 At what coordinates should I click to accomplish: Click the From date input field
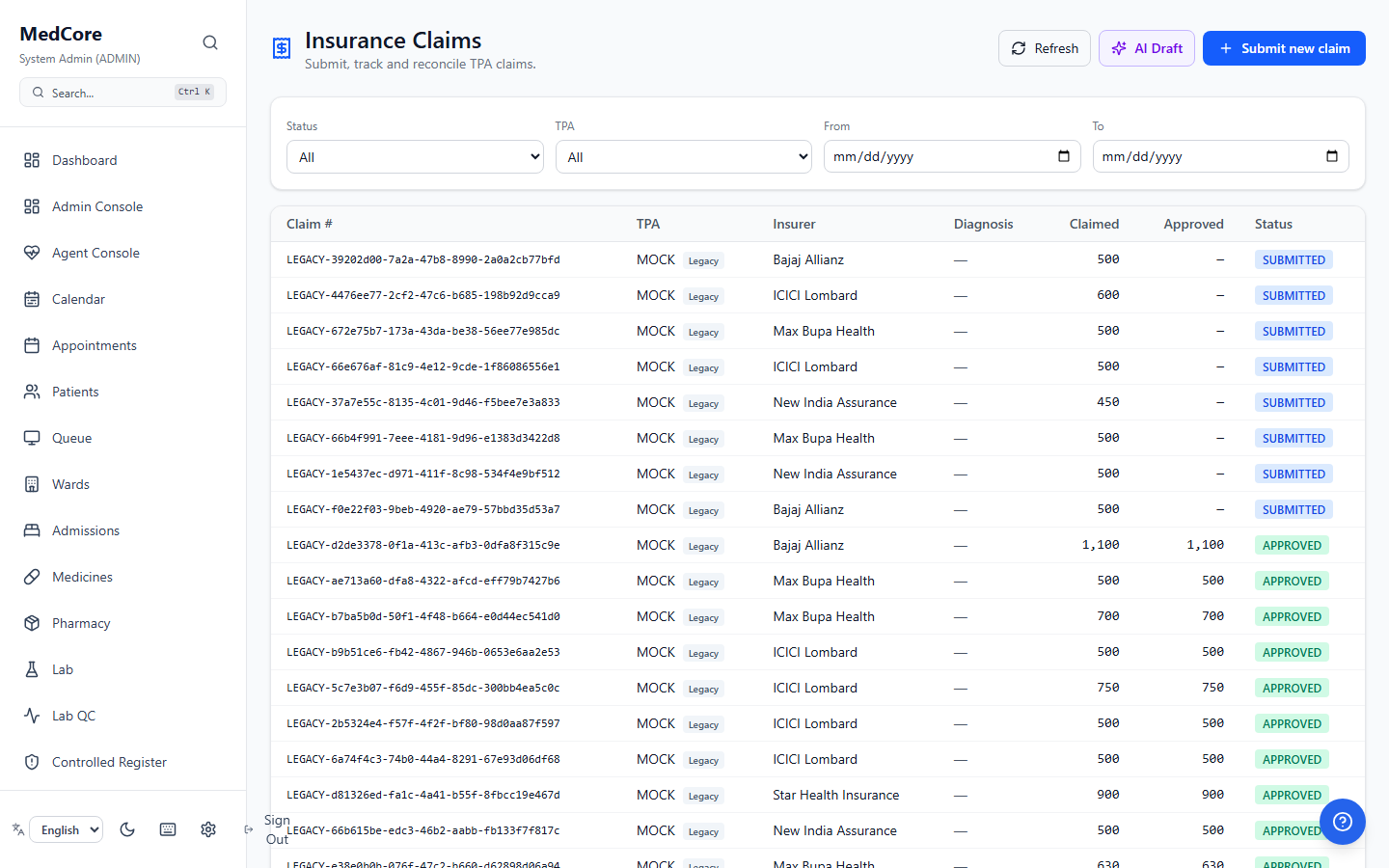click(x=952, y=156)
